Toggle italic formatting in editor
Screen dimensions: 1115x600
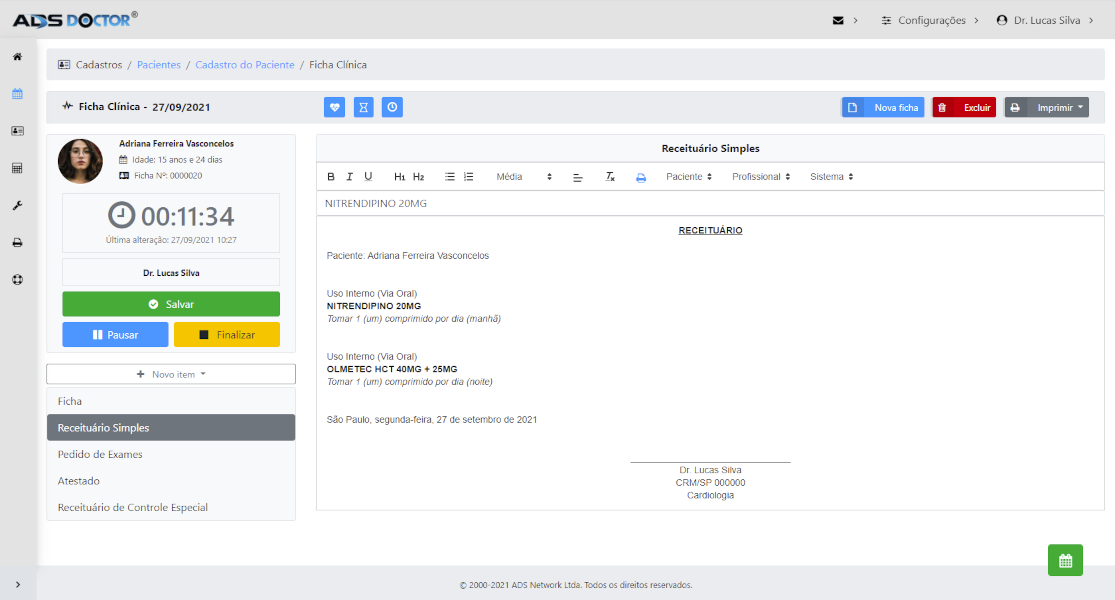click(349, 176)
